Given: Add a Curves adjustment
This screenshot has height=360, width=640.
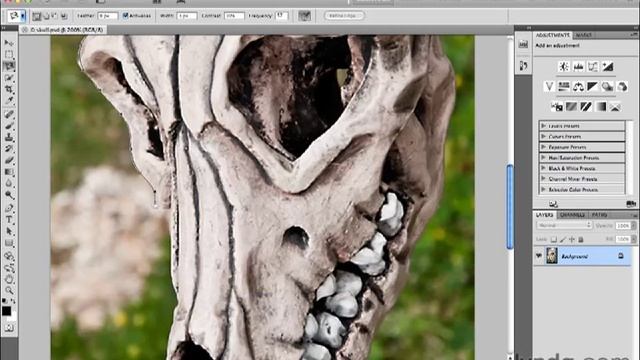Looking at the screenshot, I should click(593, 67).
